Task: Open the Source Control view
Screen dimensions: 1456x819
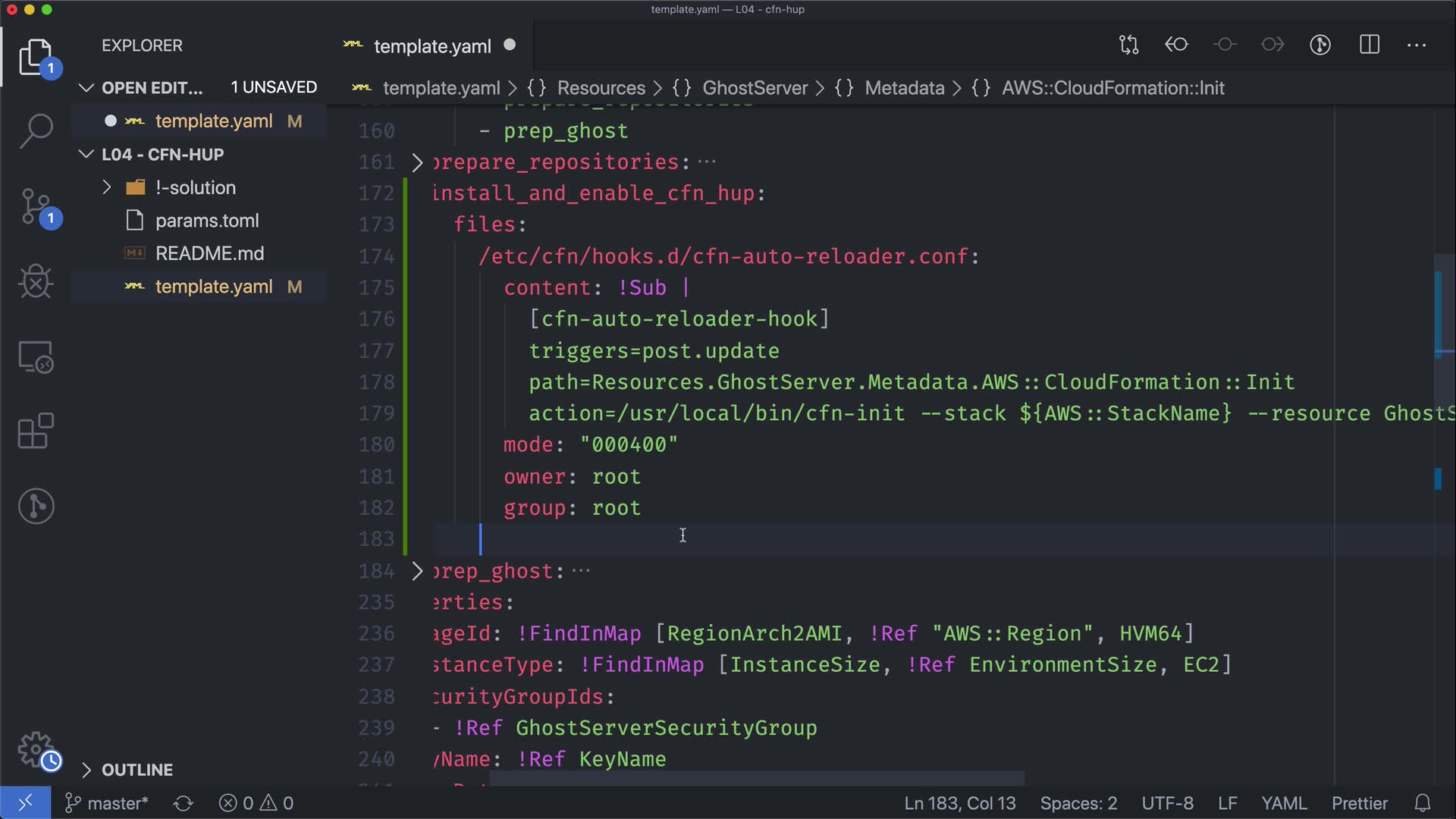Action: (x=36, y=206)
